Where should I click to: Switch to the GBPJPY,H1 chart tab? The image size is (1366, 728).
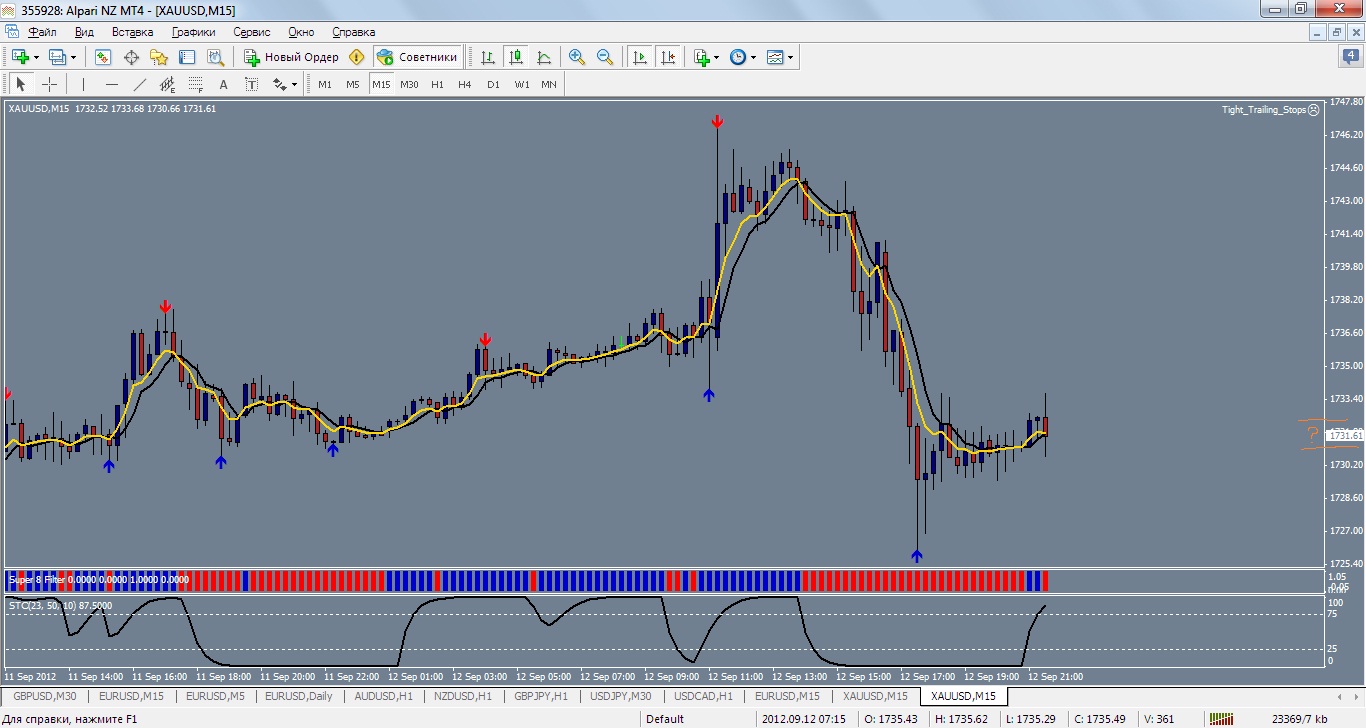(x=540, y=696)
